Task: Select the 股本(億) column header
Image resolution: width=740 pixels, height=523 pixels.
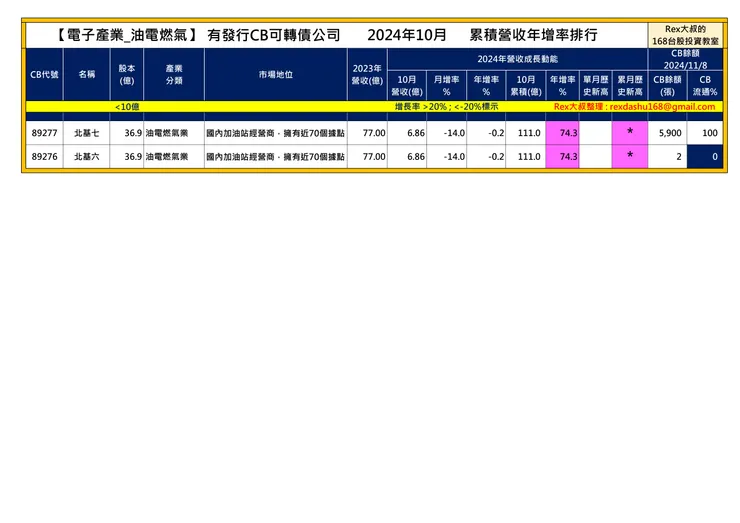Action: tap(127, 75)
